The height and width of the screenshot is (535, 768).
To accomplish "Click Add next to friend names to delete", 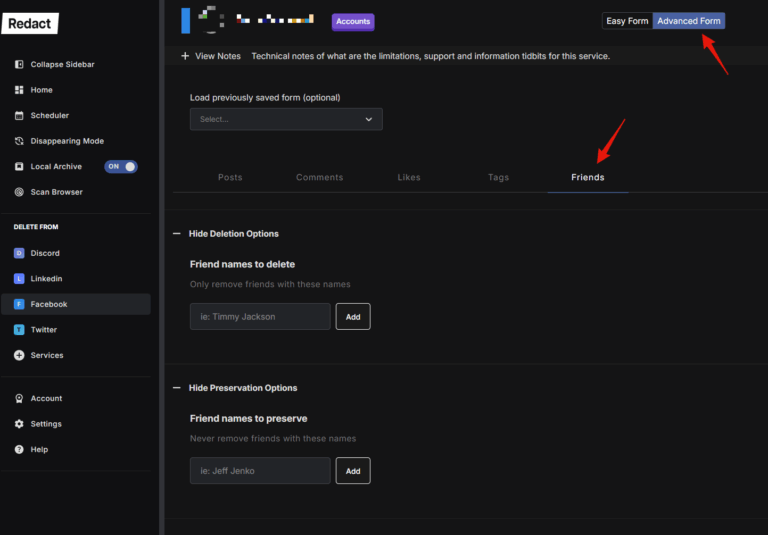I will (353, 317).
